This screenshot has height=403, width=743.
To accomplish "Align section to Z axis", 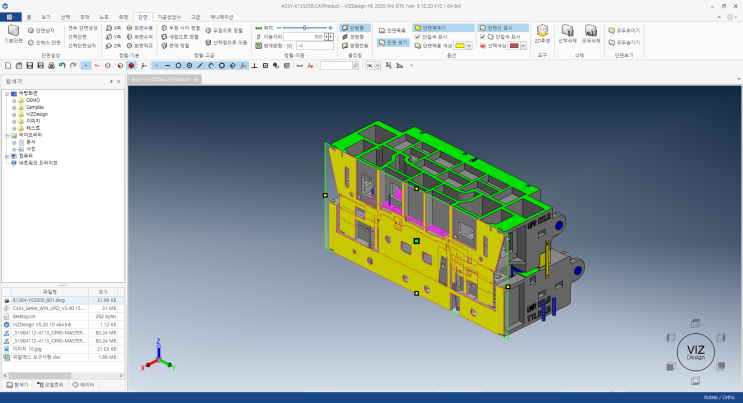I will [113, 46].
